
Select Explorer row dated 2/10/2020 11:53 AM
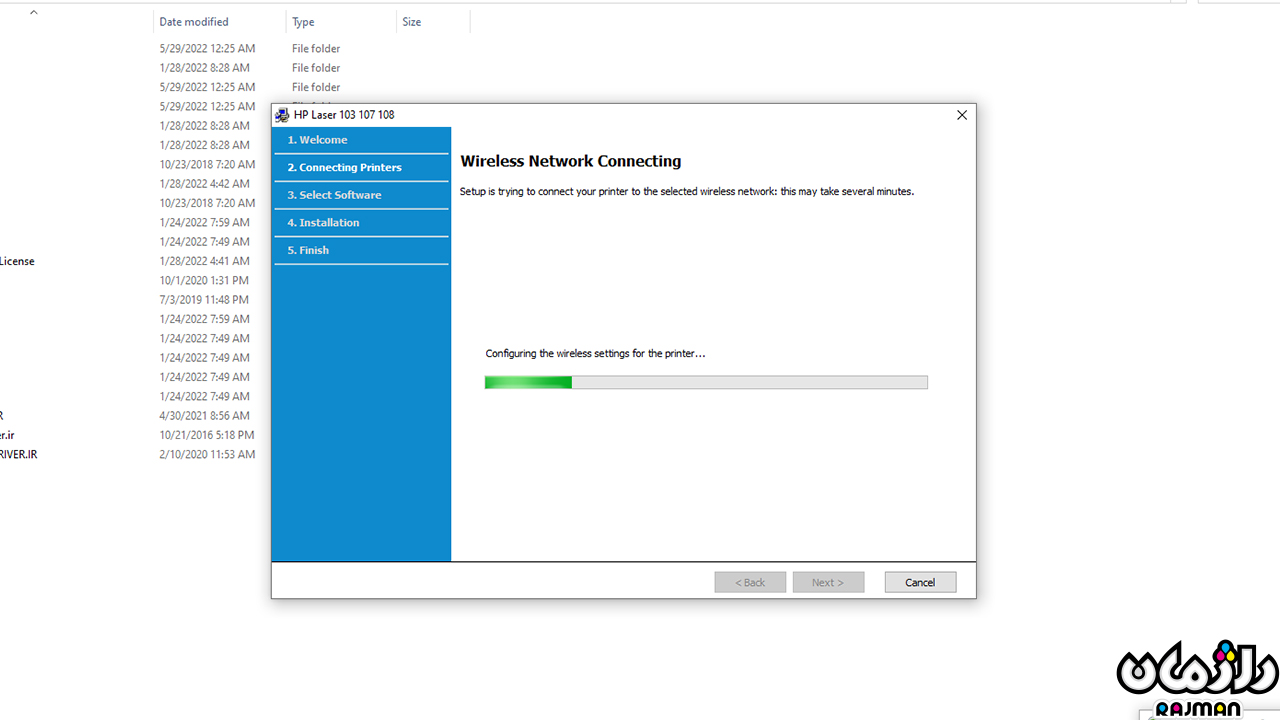coord(207,454)
